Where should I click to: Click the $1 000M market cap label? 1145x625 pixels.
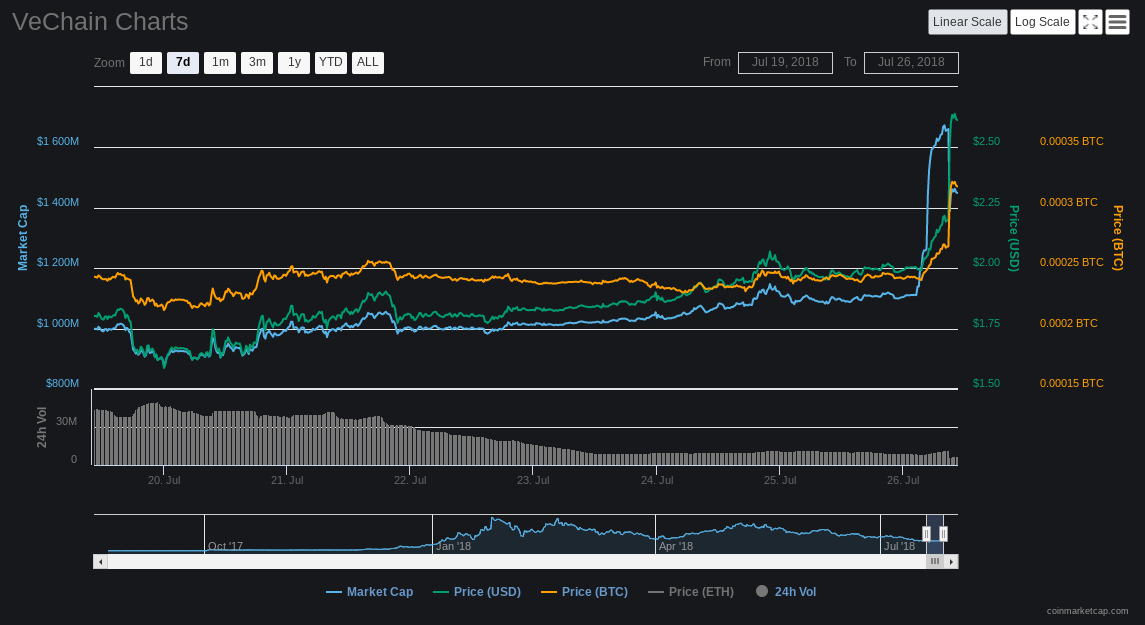point(58,323)
